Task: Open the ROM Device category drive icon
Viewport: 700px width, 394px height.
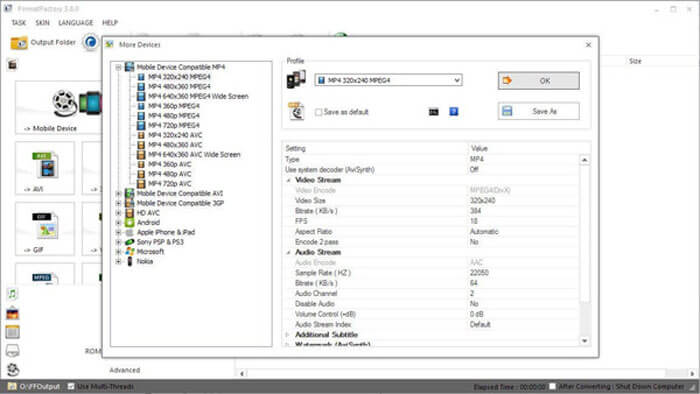Action: (x=12, y=351)
